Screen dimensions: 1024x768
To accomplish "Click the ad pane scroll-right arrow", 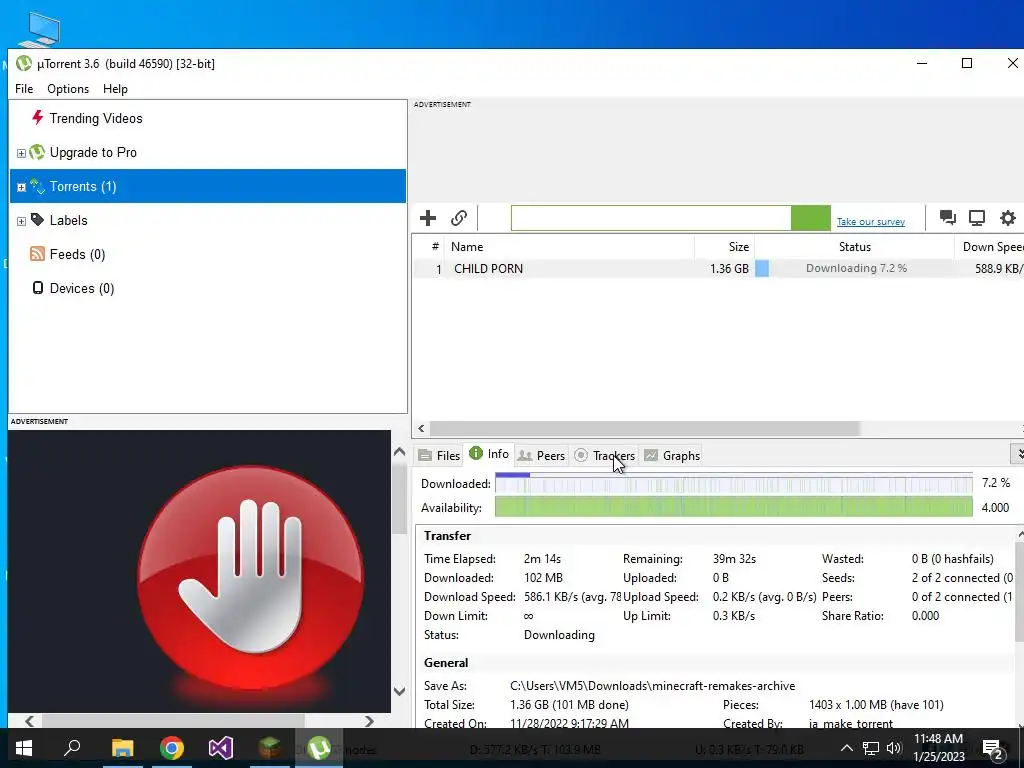I will pos(369,721).
